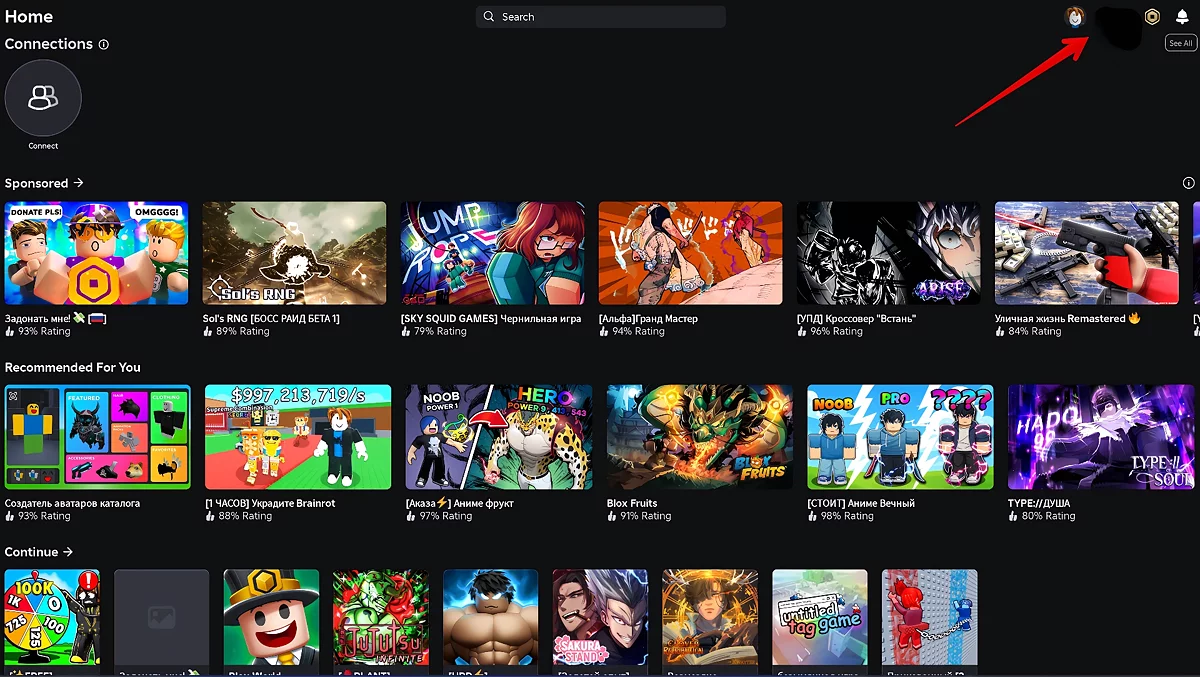This screenshot has width=1200, height=677.
Task: Click the Connect label under the icon
Action: 43,146
